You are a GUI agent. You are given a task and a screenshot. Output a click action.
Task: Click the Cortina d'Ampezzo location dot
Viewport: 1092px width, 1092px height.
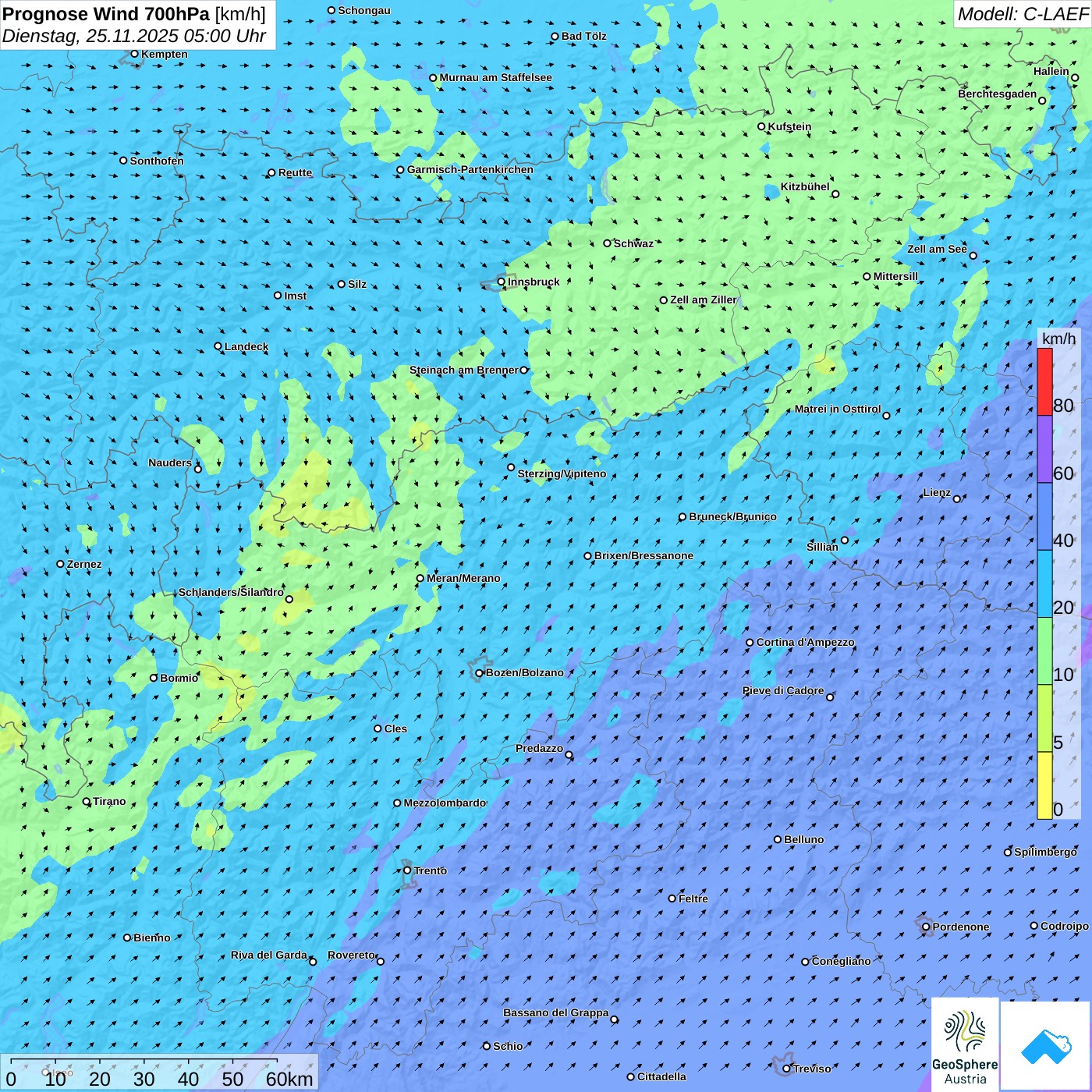[750, 643]
